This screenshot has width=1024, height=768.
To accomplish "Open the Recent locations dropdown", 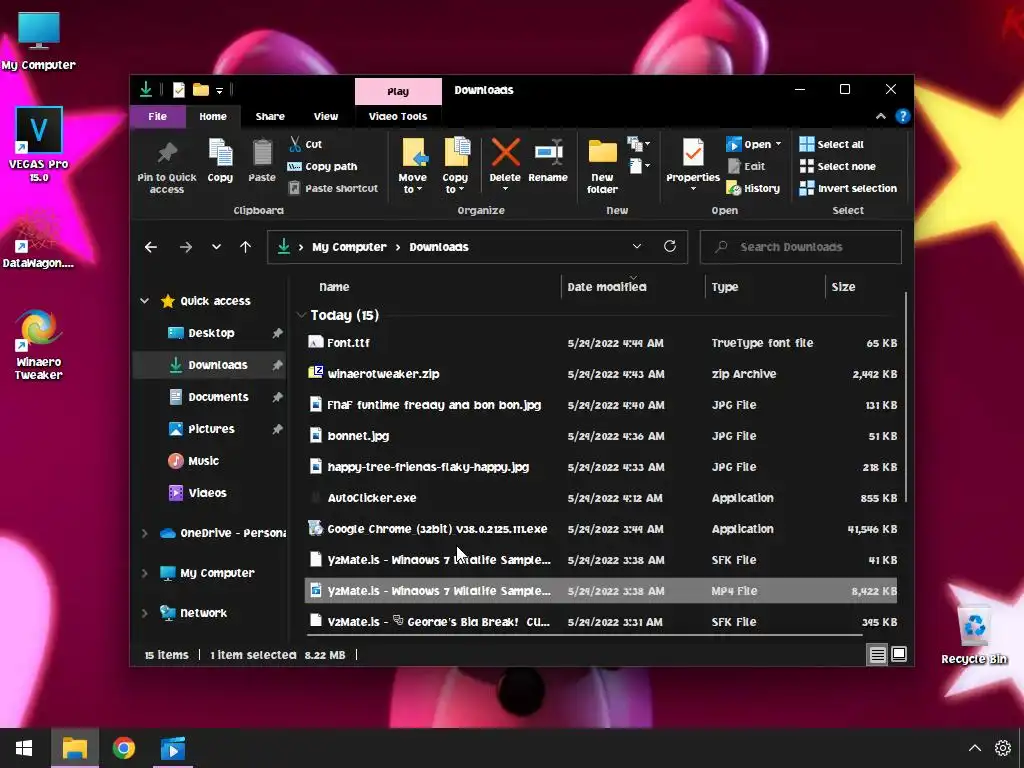I will pyautogui.click(x=216, y=247).
